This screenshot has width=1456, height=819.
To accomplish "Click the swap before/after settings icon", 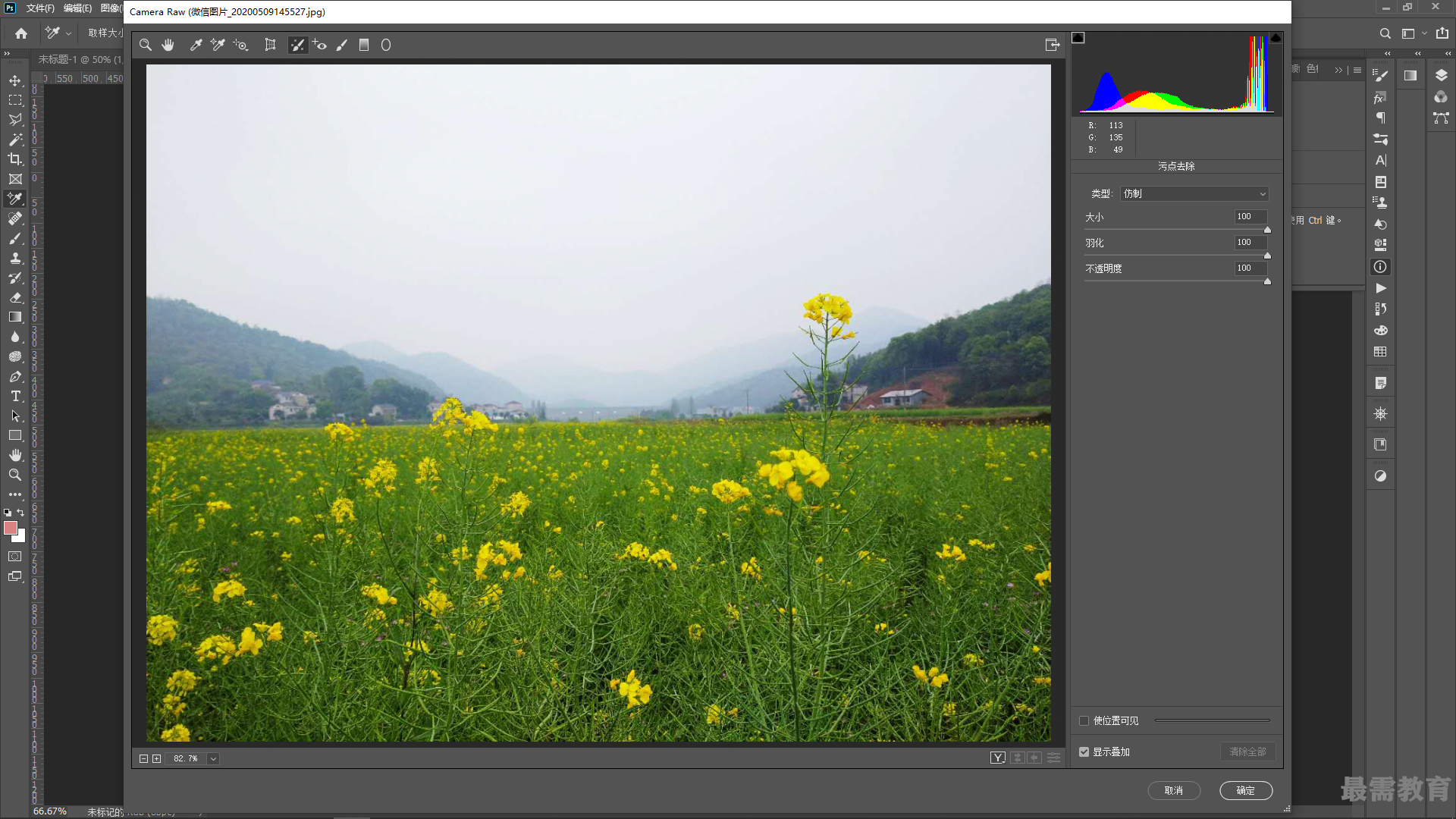I will click(x=1018, y=758).
